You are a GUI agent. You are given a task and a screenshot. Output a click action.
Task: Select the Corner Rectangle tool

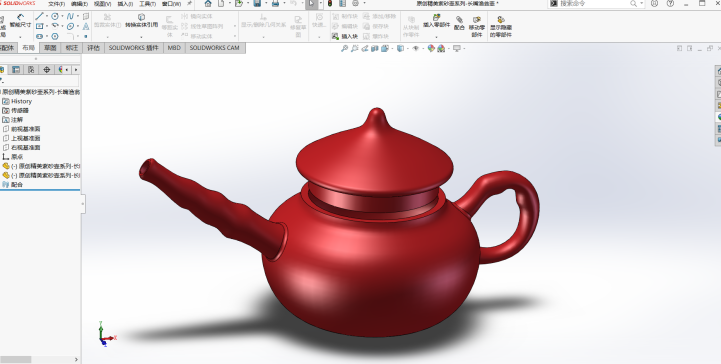[40, 26]
